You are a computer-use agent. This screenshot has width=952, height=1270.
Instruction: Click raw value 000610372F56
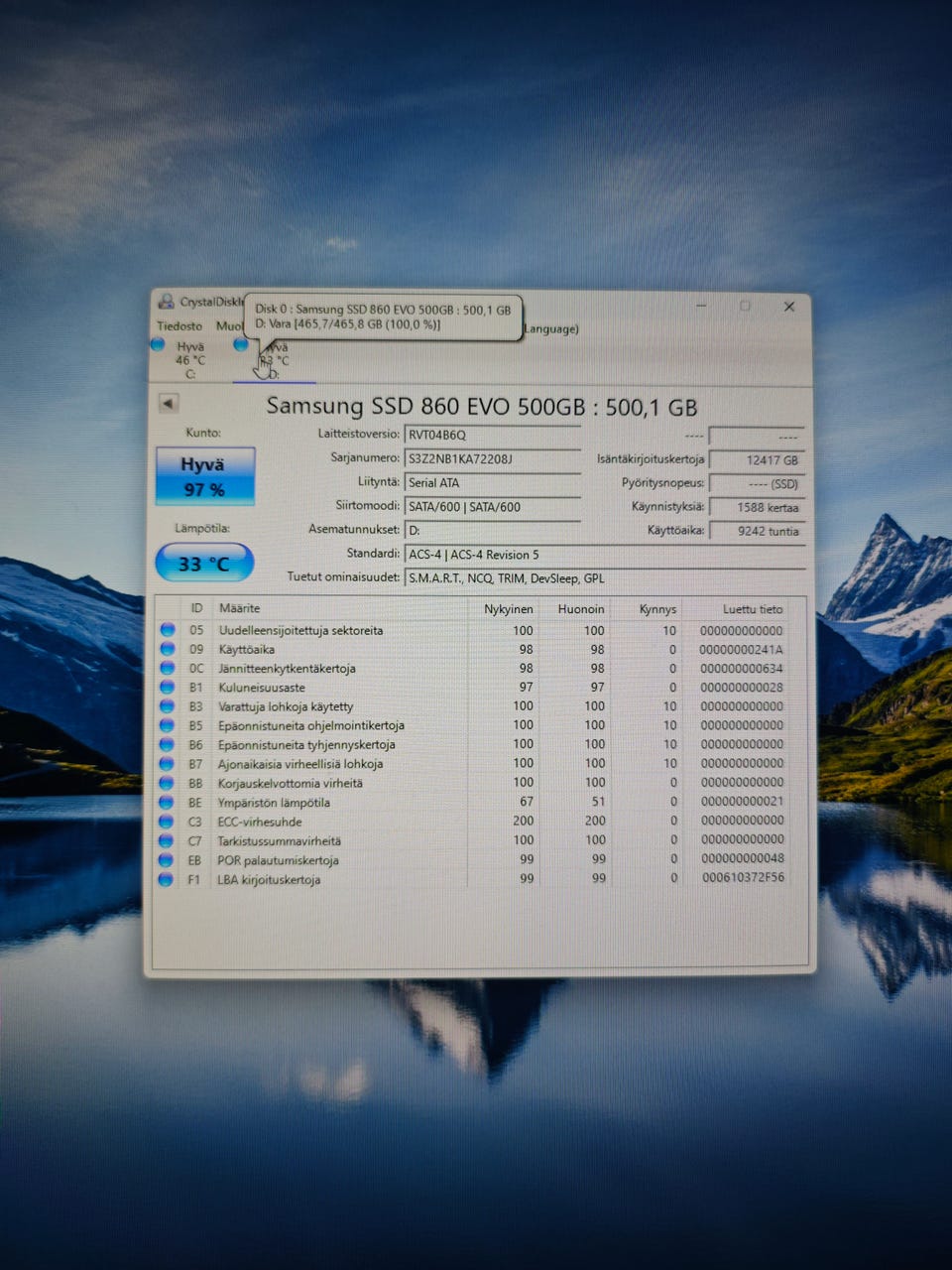pos(743,878)
